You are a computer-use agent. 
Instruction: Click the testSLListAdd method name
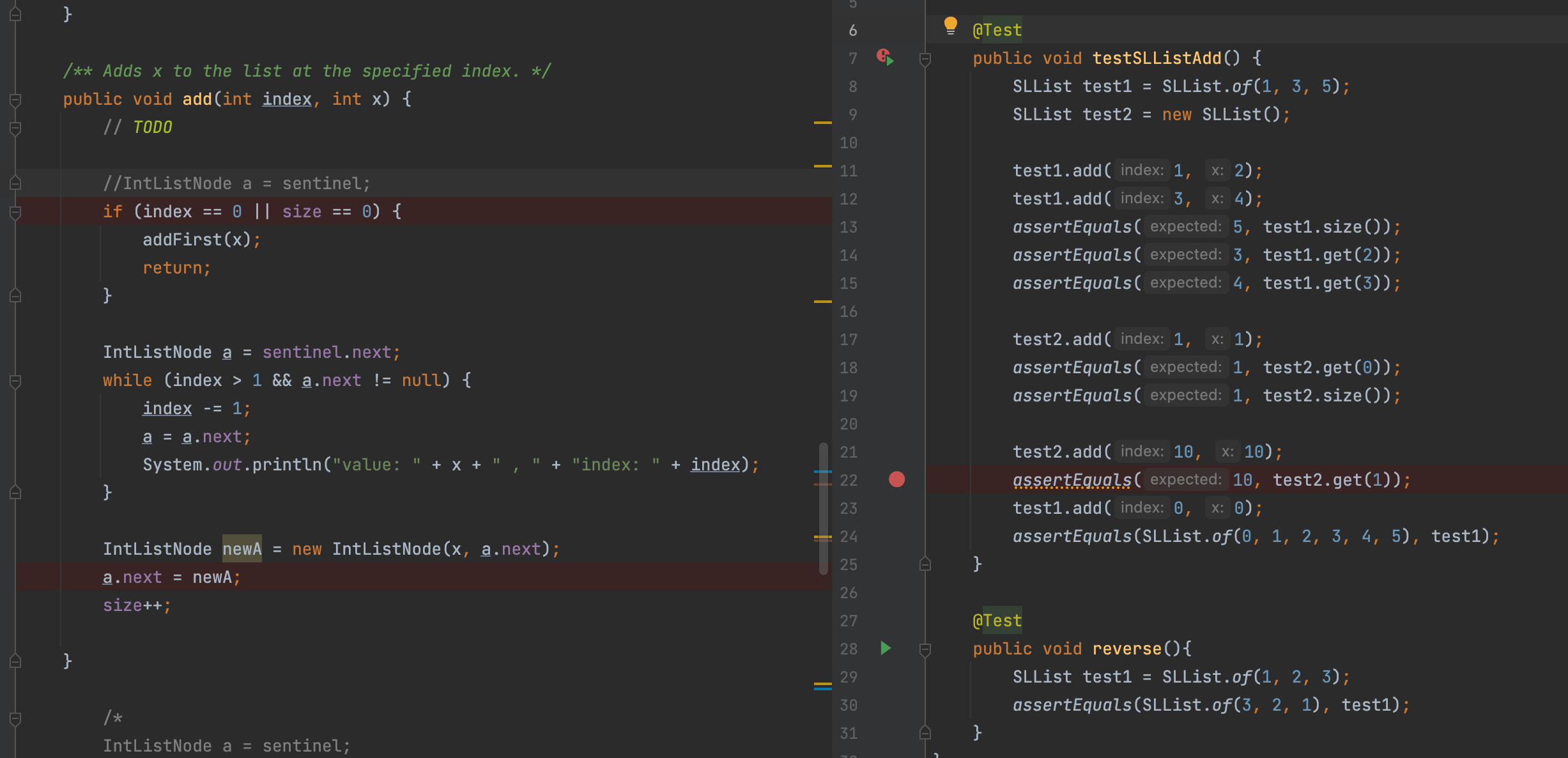click(1157, 58)
